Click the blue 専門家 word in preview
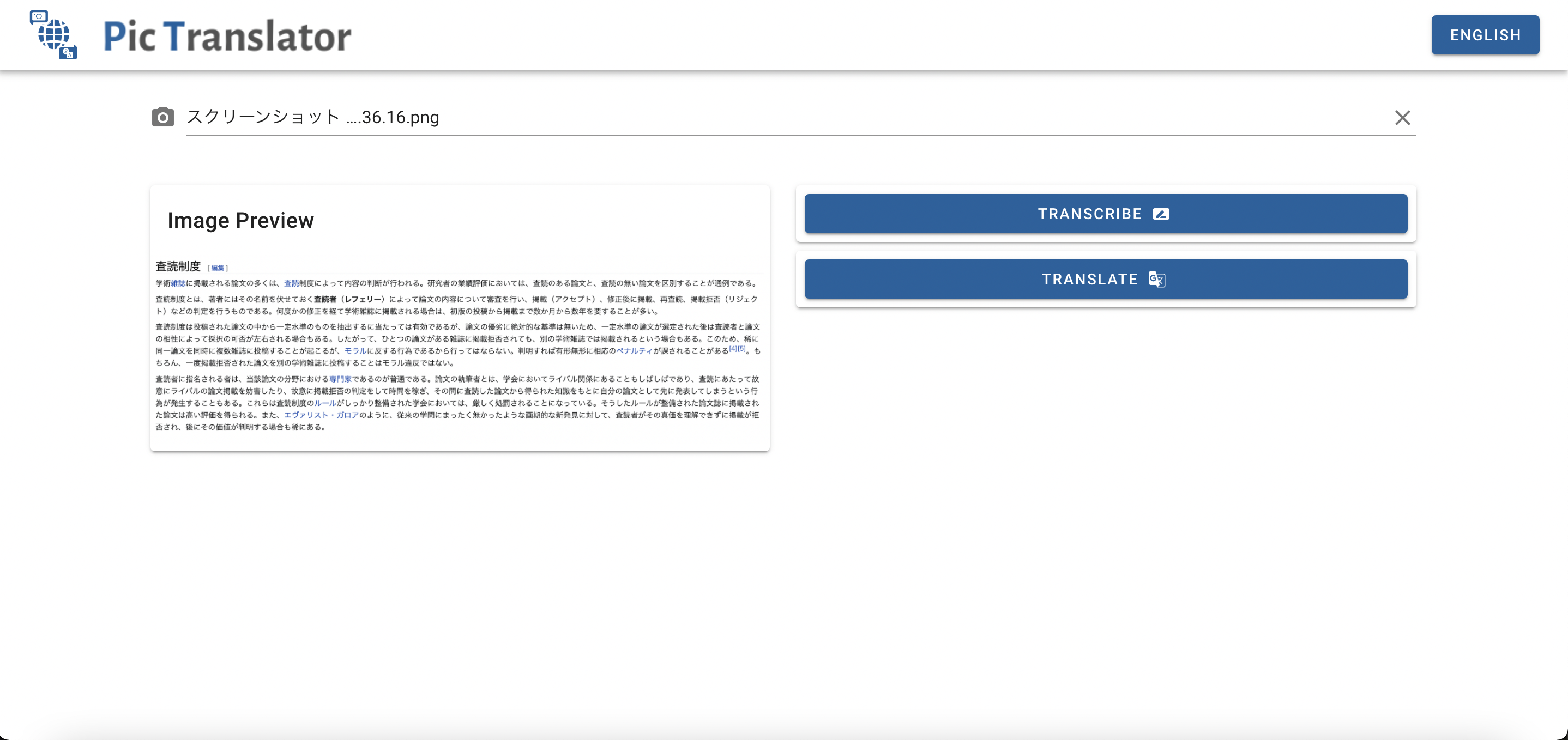Image resolution: width=1568 pixels, height=740 pixels. [340, 379]
